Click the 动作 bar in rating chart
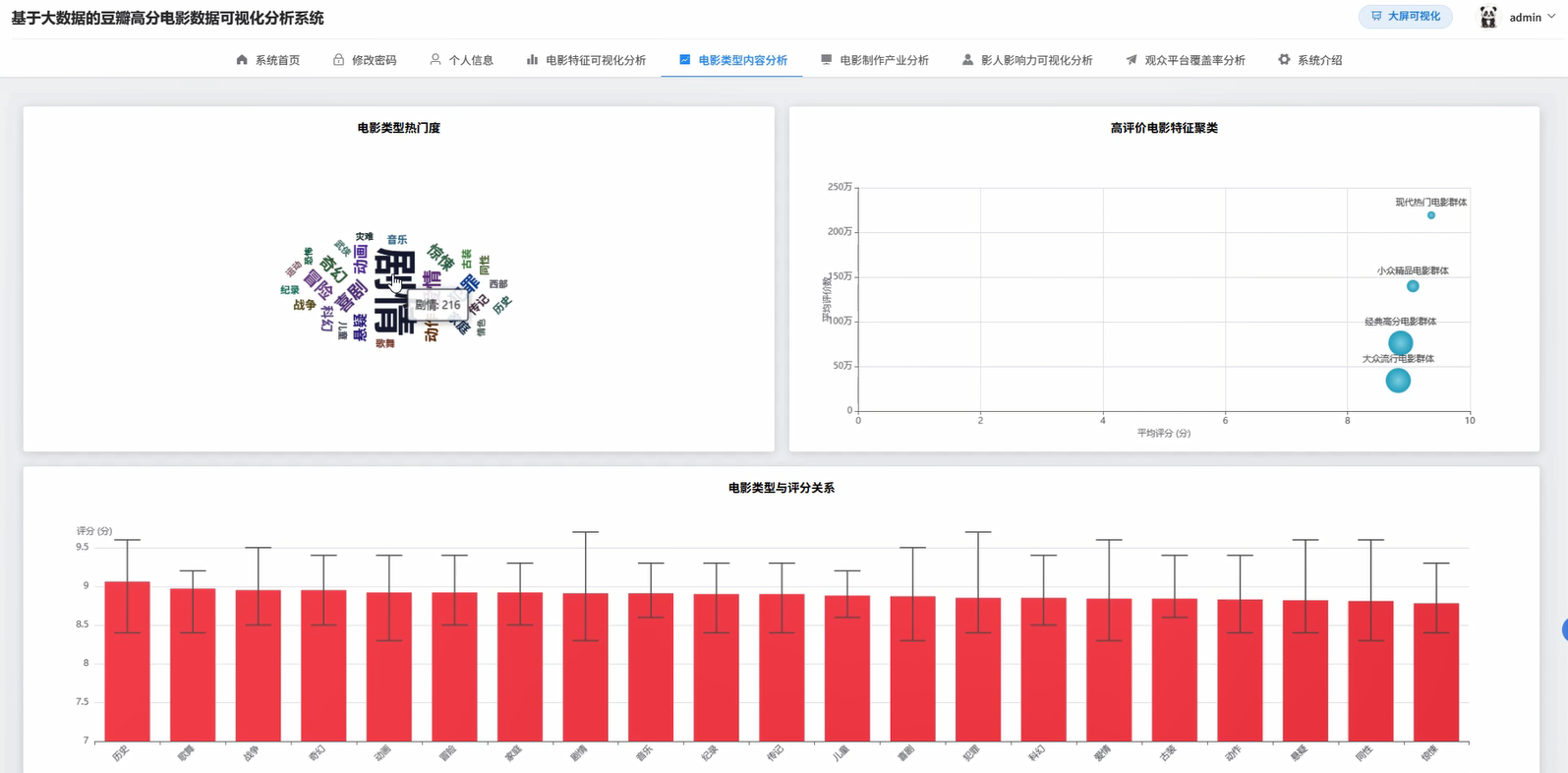 click(x=1240, y=671)
